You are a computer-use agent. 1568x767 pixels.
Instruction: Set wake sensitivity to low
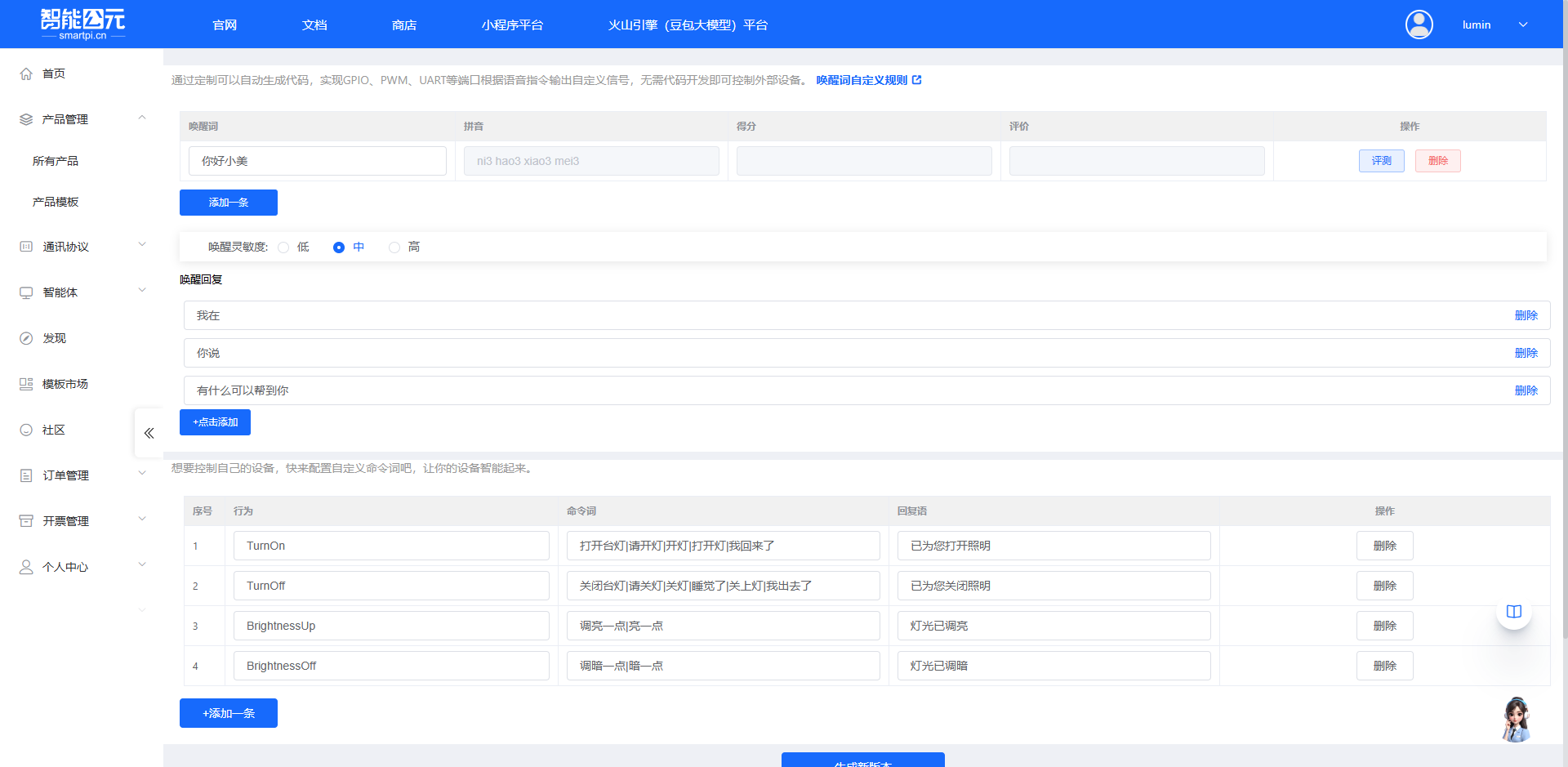tap(283, 247)
